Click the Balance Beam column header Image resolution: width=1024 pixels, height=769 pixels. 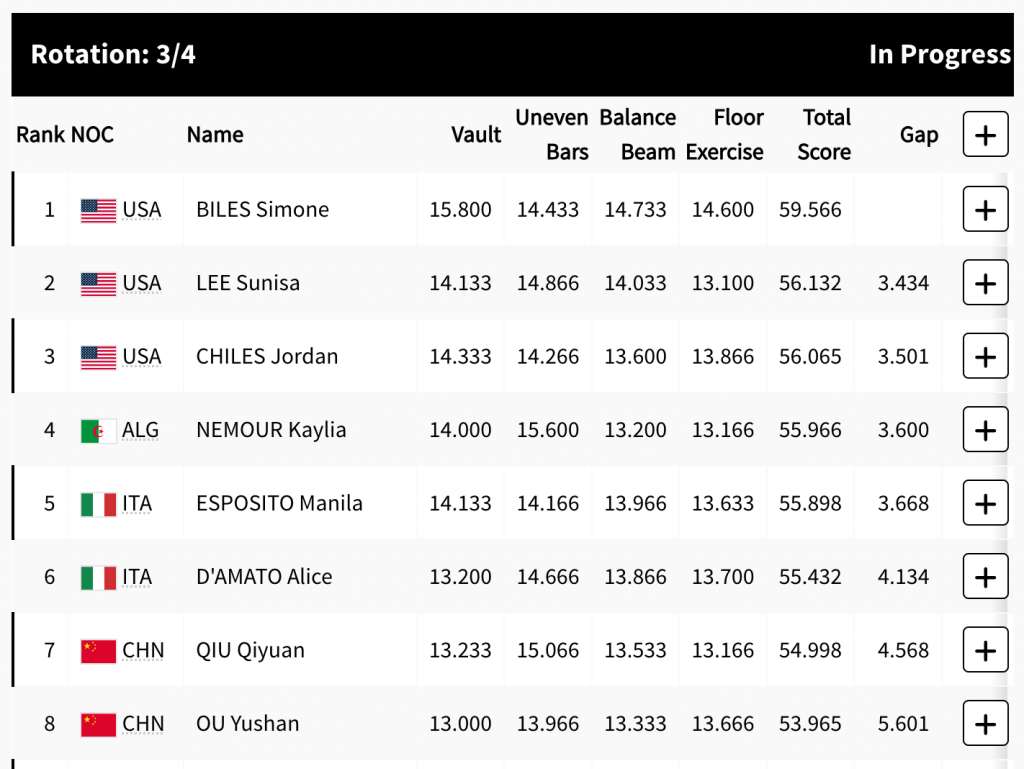[x=638, y=135]
